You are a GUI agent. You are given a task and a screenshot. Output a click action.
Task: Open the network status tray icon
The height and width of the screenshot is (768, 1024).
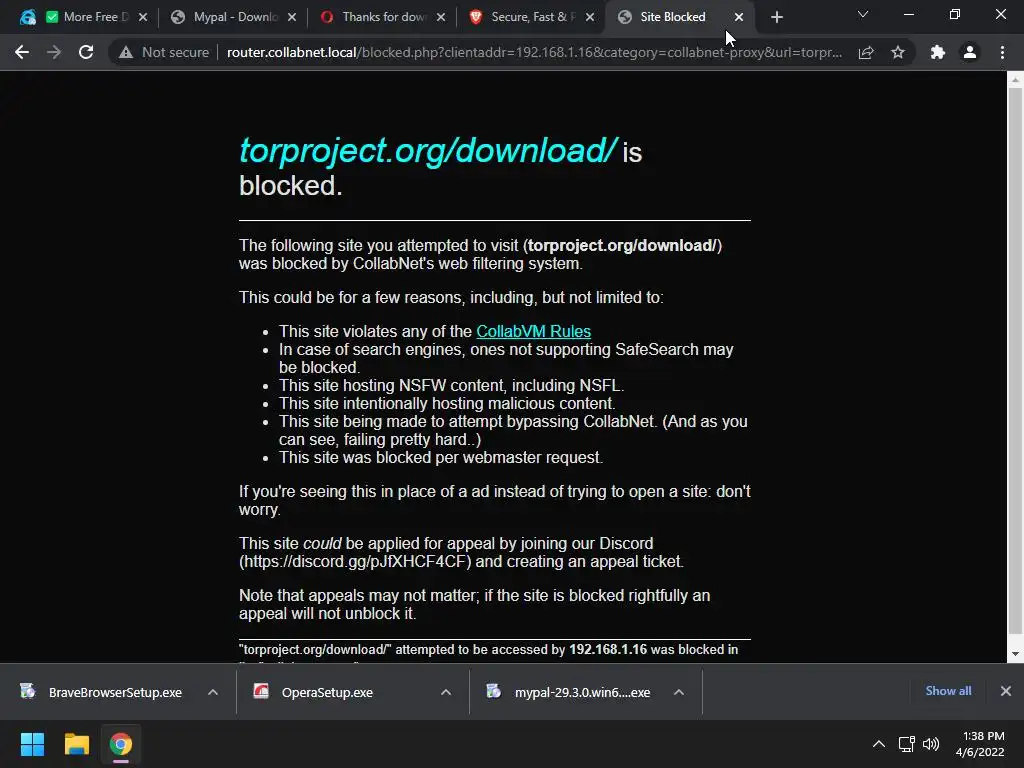tap(906, 744)
